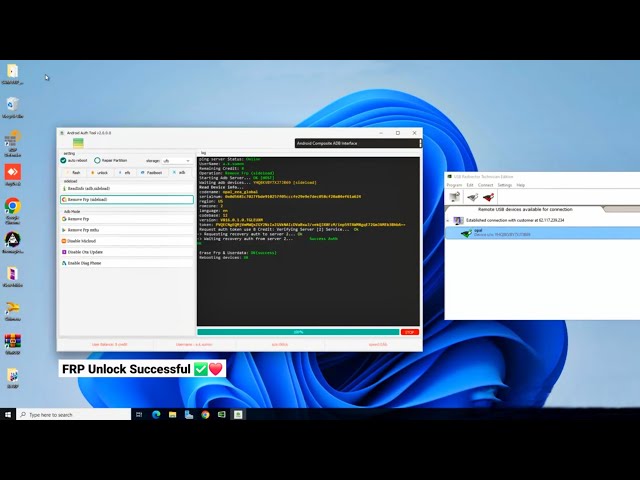Image resolution: width=640 pixels, height=480 pixels.
Task: Open the Settings menu in USB Redirector
Action: click(504, 185)
